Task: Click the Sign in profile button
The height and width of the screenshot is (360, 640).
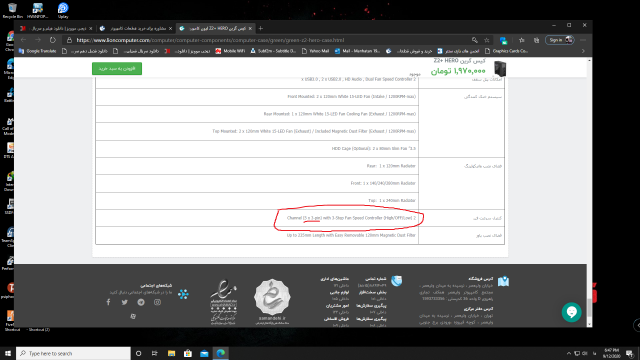Action: coord(560,40)
